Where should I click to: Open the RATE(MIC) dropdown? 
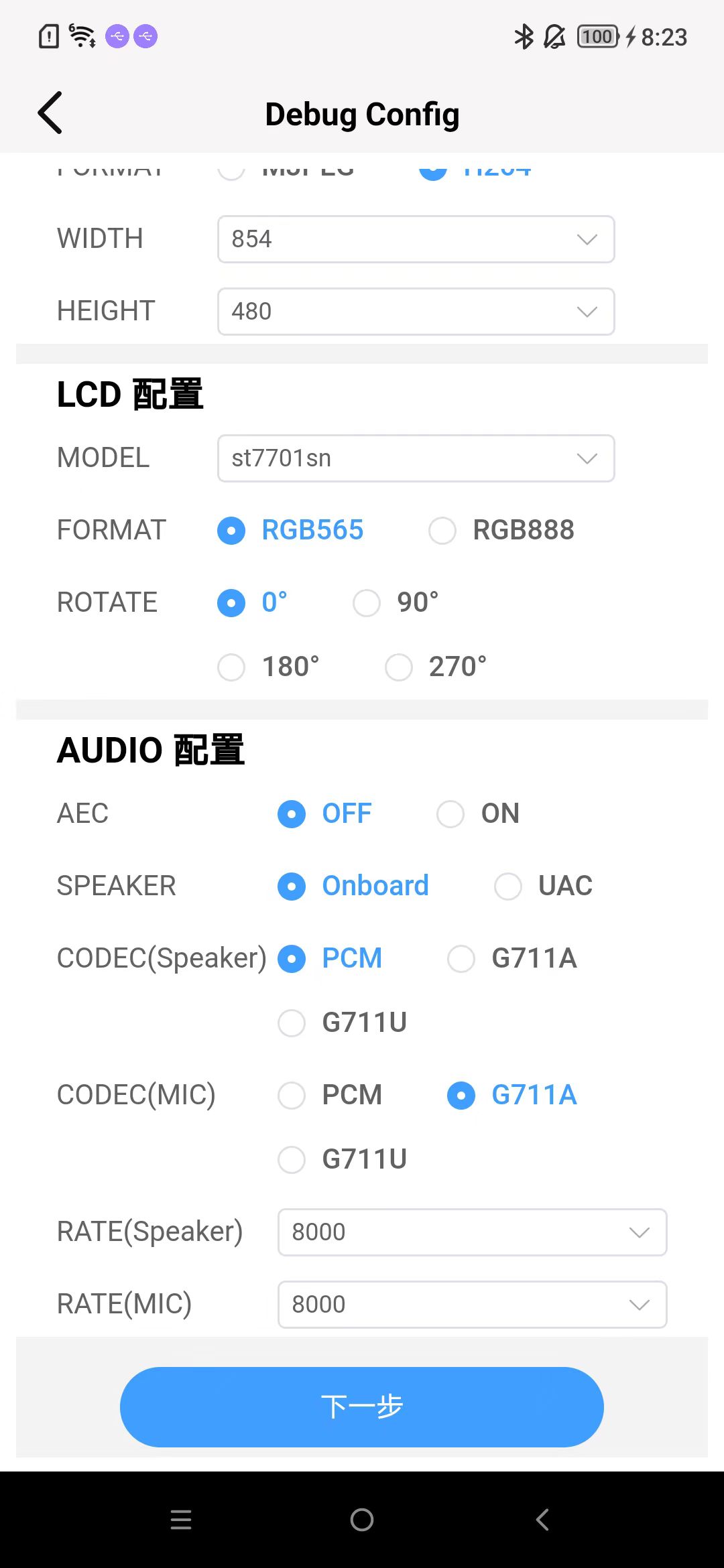coord(472,1305)
